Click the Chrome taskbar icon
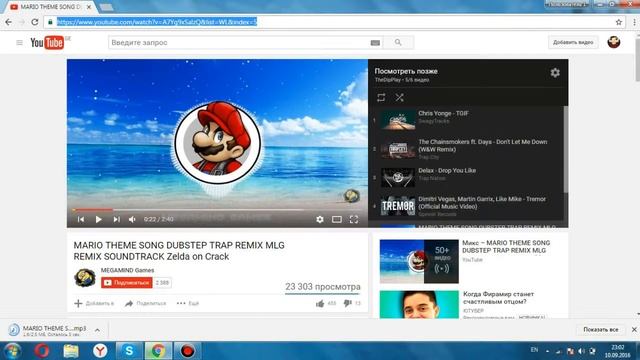Viewport: 640px width, 360px height. [x=158, y=351]
